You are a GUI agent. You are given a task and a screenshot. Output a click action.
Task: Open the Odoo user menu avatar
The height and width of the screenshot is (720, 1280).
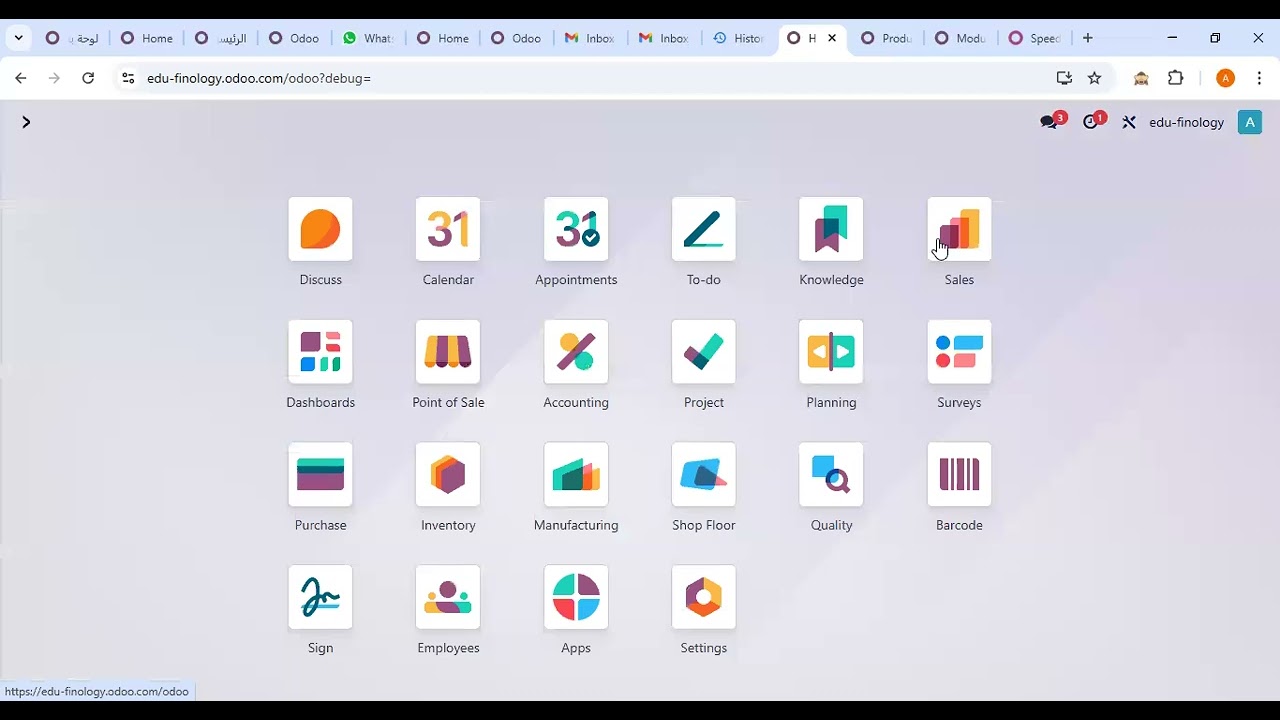pos(1250,122)
